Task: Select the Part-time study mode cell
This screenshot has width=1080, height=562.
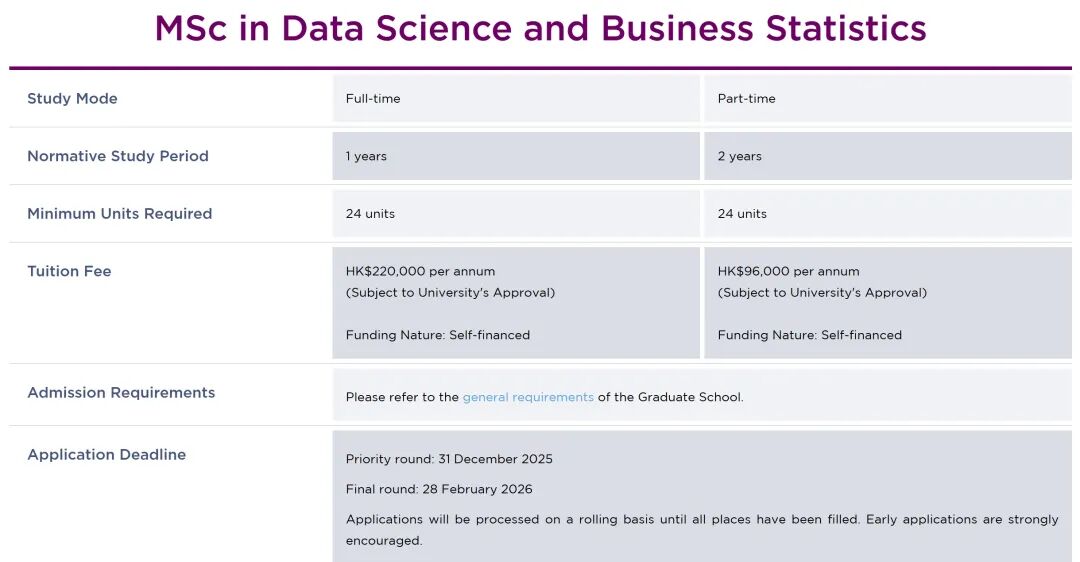Action: pos(747,98)
